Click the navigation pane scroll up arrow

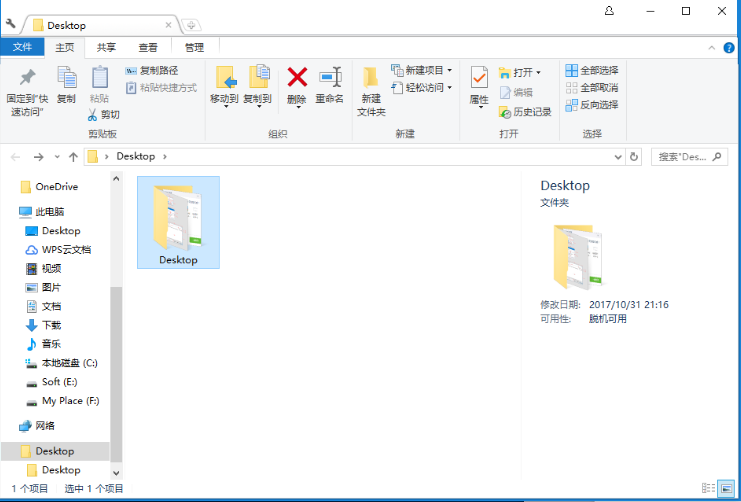pyautogui.click(x=116, y=178)
